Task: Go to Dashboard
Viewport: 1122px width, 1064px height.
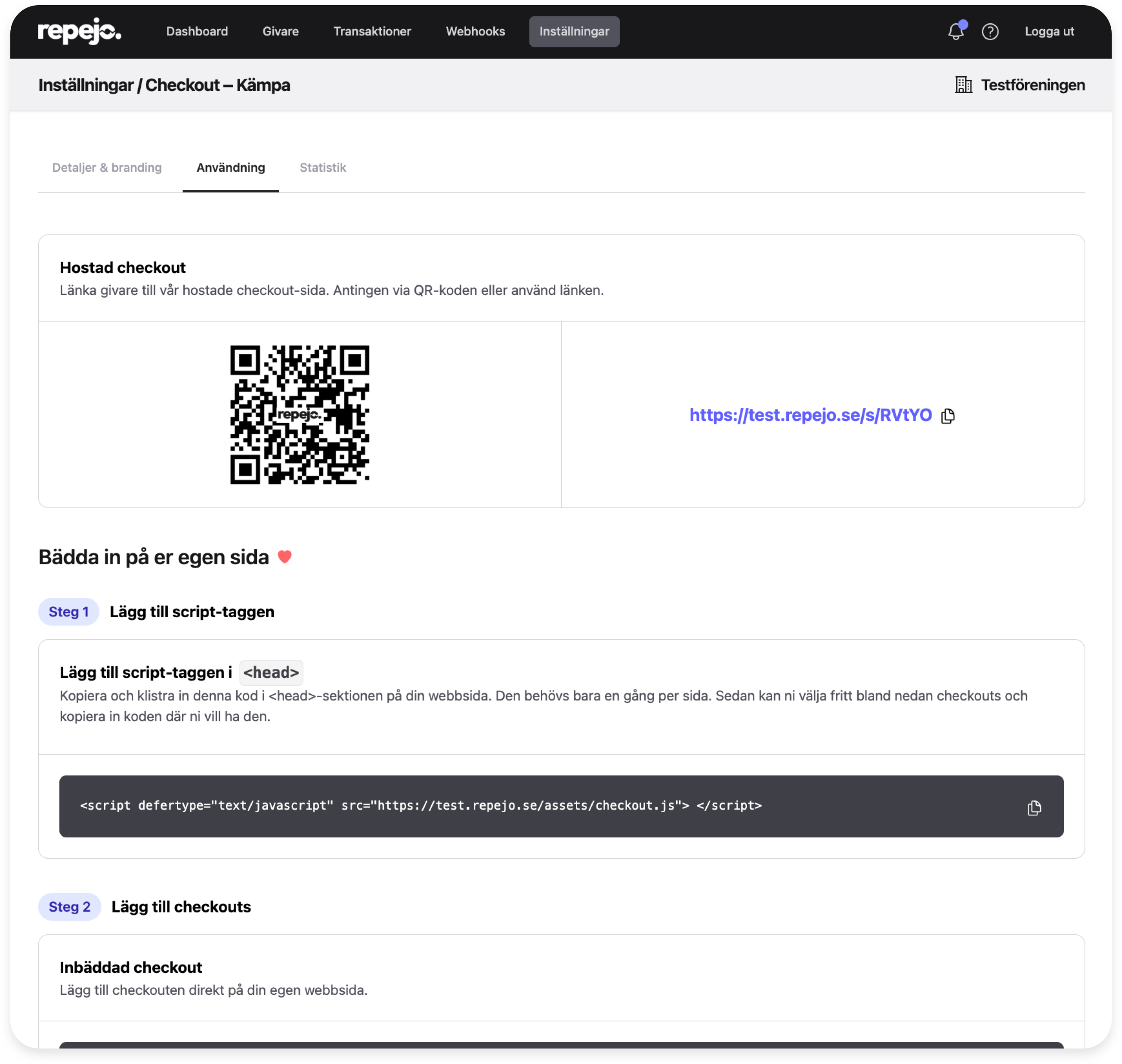Action: tap(197, 32)
